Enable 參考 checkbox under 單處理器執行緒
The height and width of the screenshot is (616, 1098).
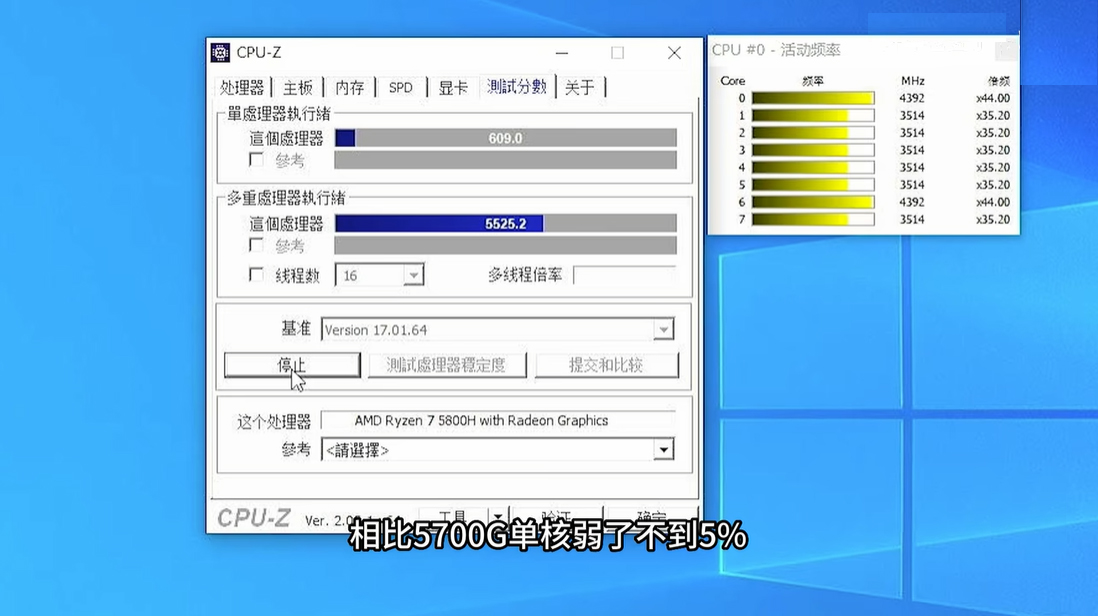(x=256, y=160)
